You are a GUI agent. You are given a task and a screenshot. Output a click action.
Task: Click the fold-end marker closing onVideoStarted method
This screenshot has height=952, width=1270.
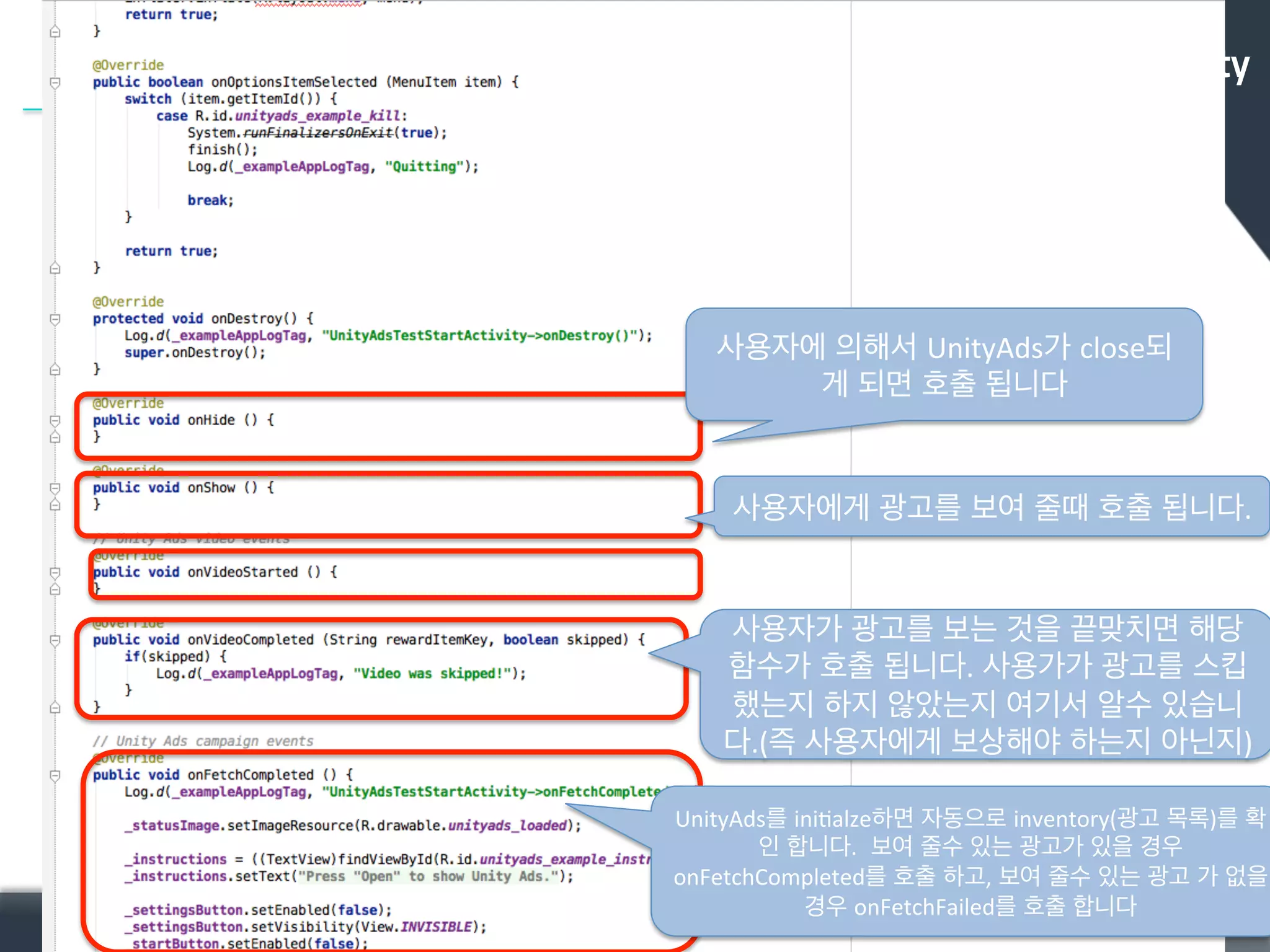click(x=55, y=589)
